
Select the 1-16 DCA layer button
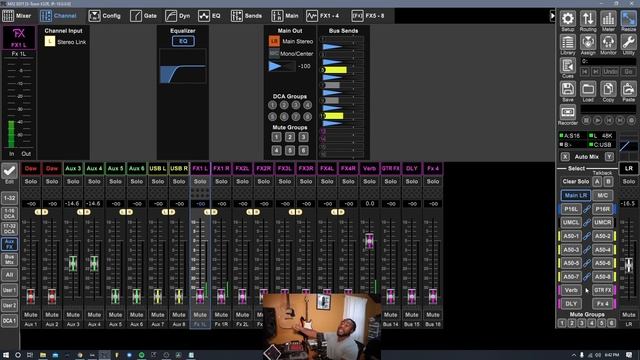click(x=9, y=213)
